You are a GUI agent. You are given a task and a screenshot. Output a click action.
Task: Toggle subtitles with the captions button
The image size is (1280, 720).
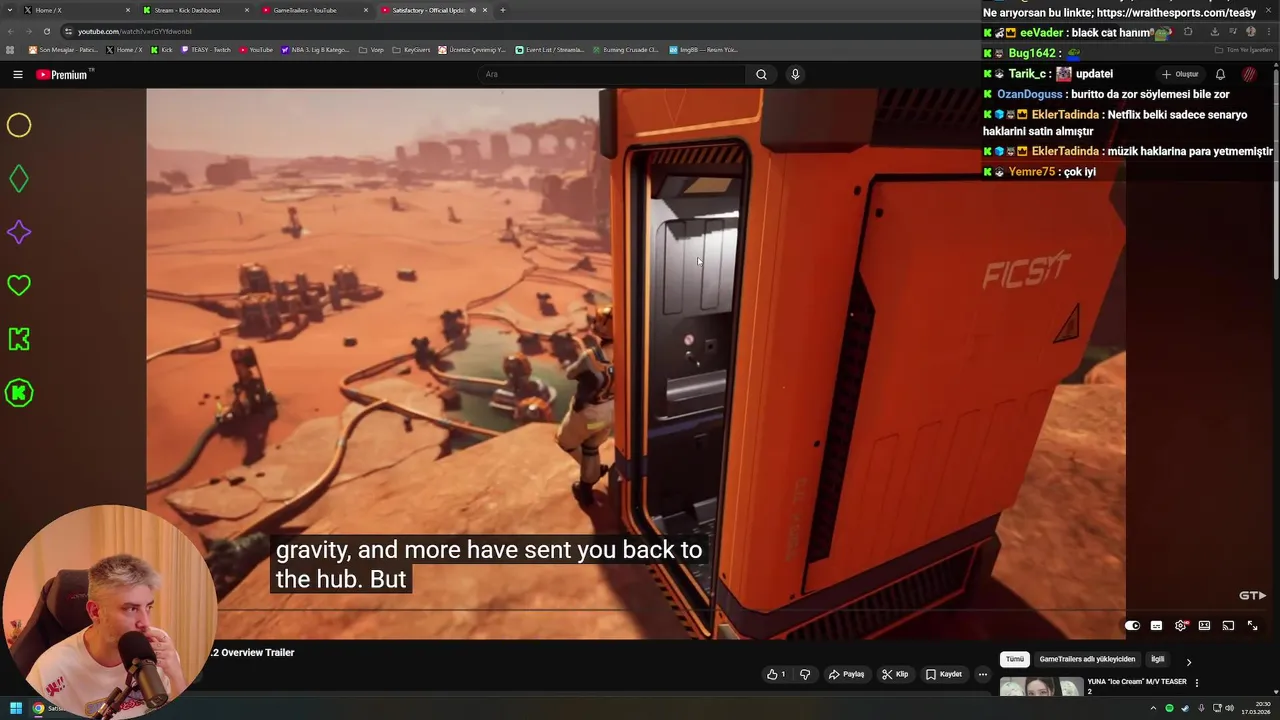click(x=1156, y=626)
